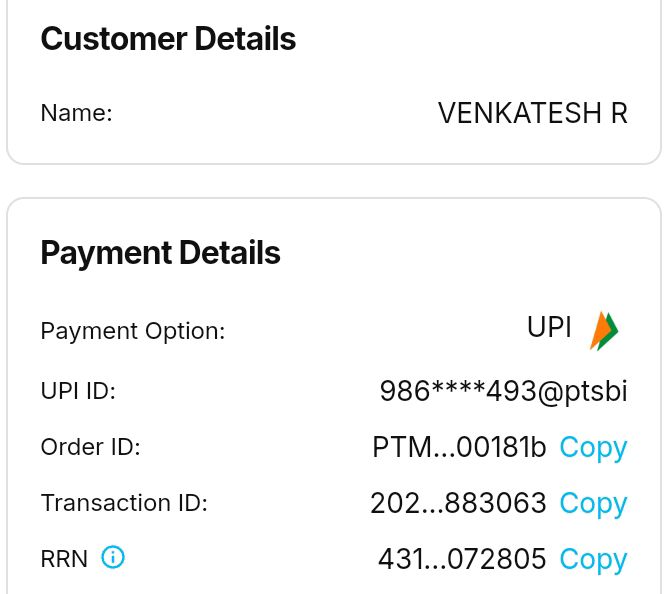Image resolution: width=667 pixels, height=594 pixels.
Task: Click the UPI payment option text
Action: click(549, 328)
